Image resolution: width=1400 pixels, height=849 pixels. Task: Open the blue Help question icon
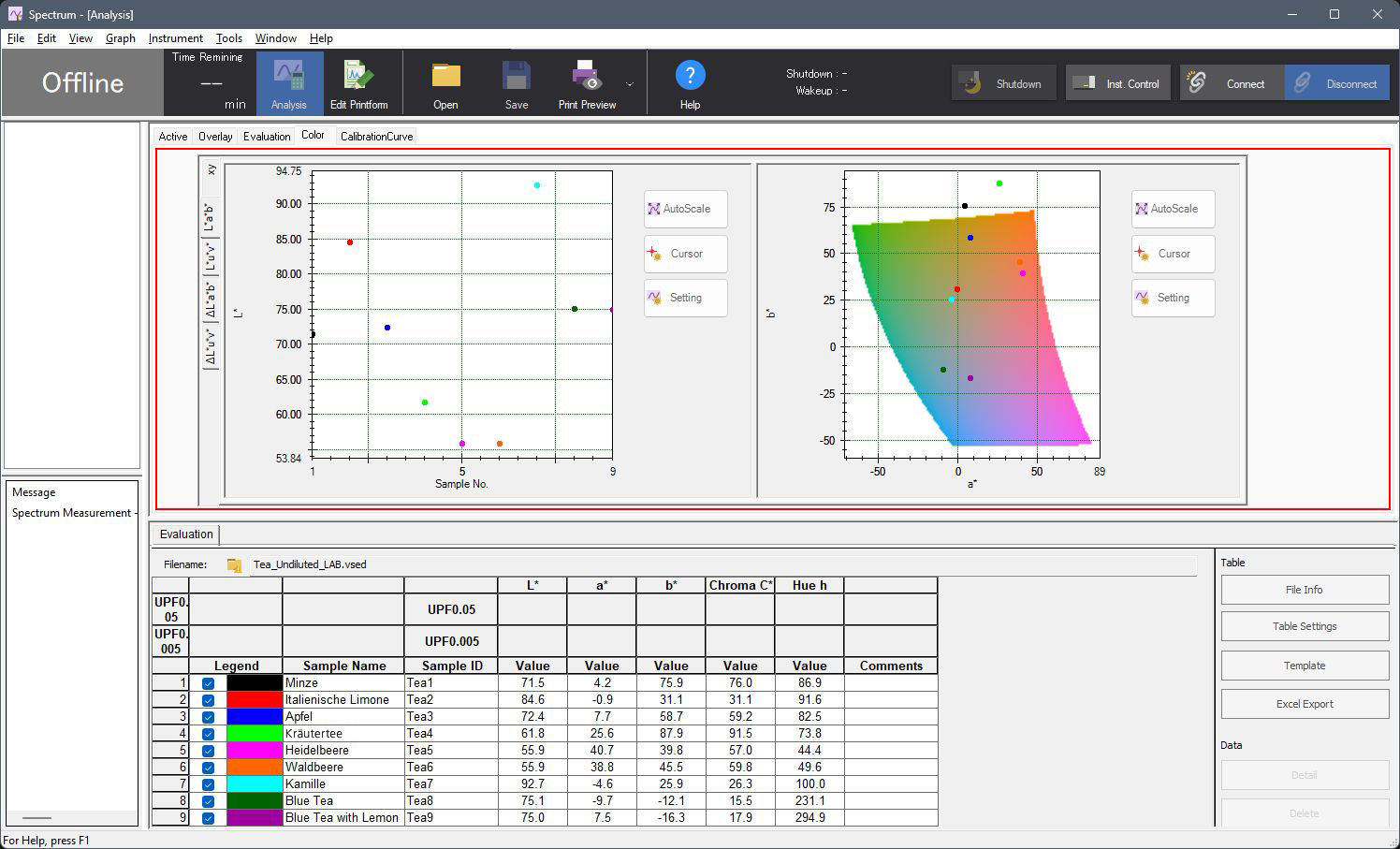(x=690, y=75)
